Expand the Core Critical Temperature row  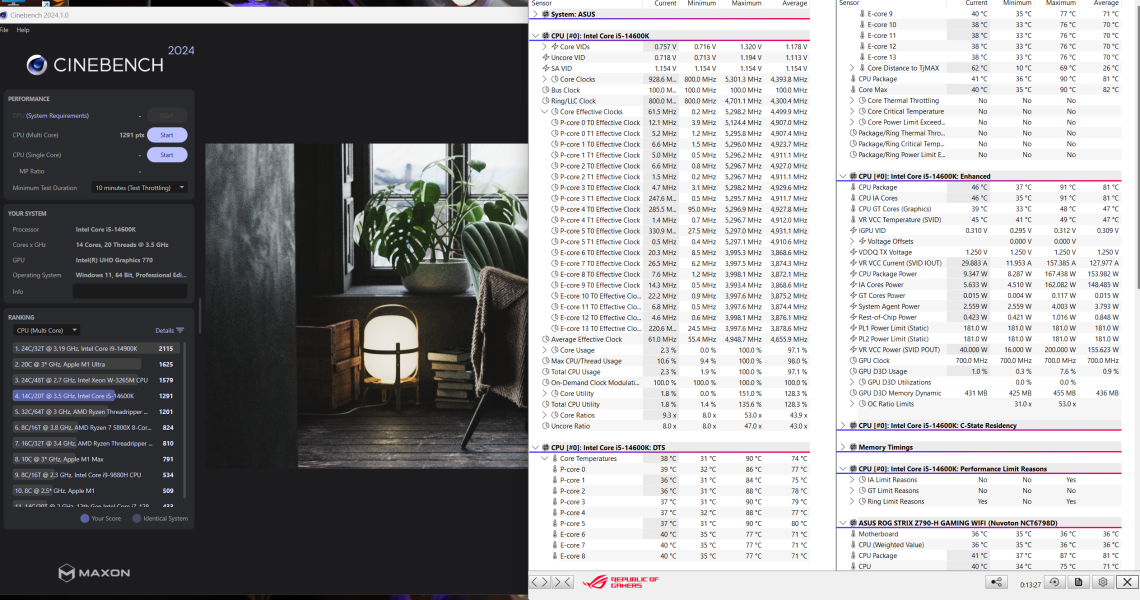(852, 111)
